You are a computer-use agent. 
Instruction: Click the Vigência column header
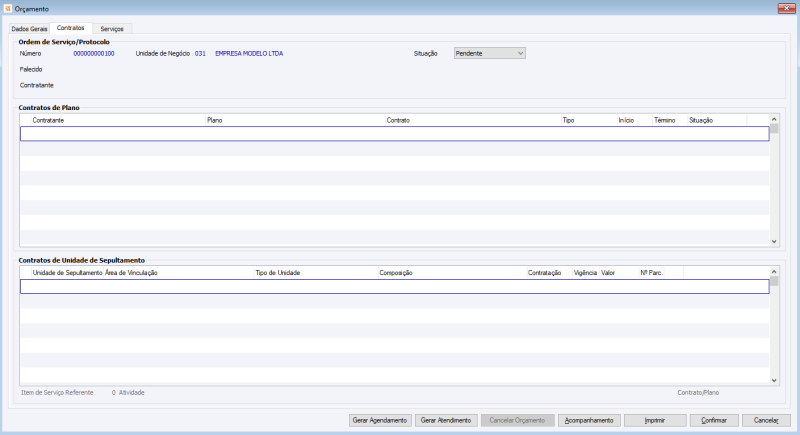coord(586,273)
